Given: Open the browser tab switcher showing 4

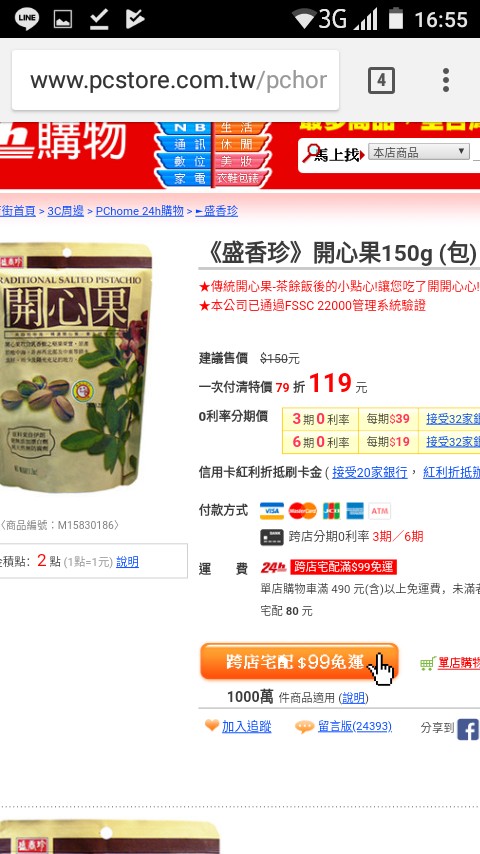Looking at the screenshot, I should (x=381, y=81).
